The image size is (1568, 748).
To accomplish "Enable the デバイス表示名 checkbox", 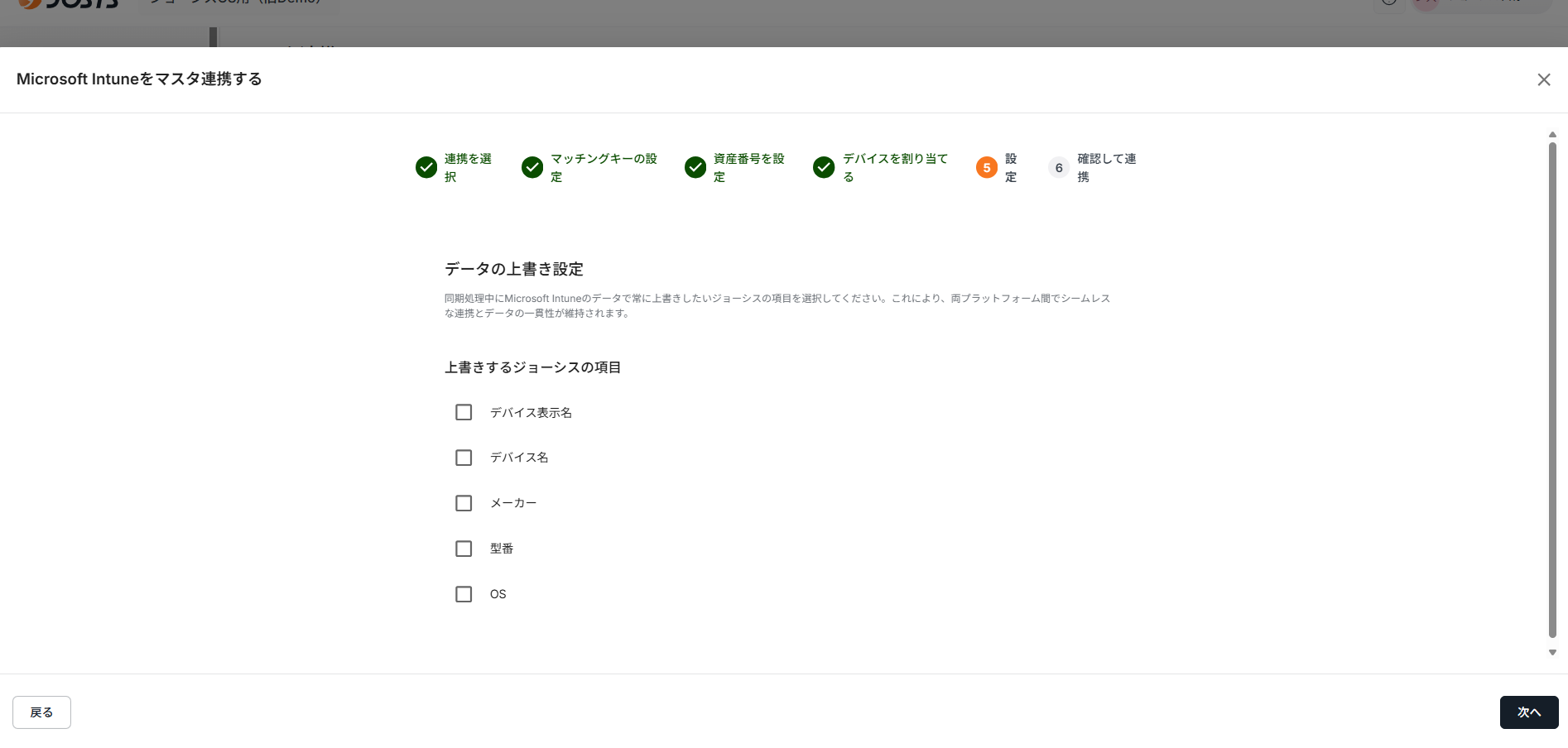I will coord(464,412).
